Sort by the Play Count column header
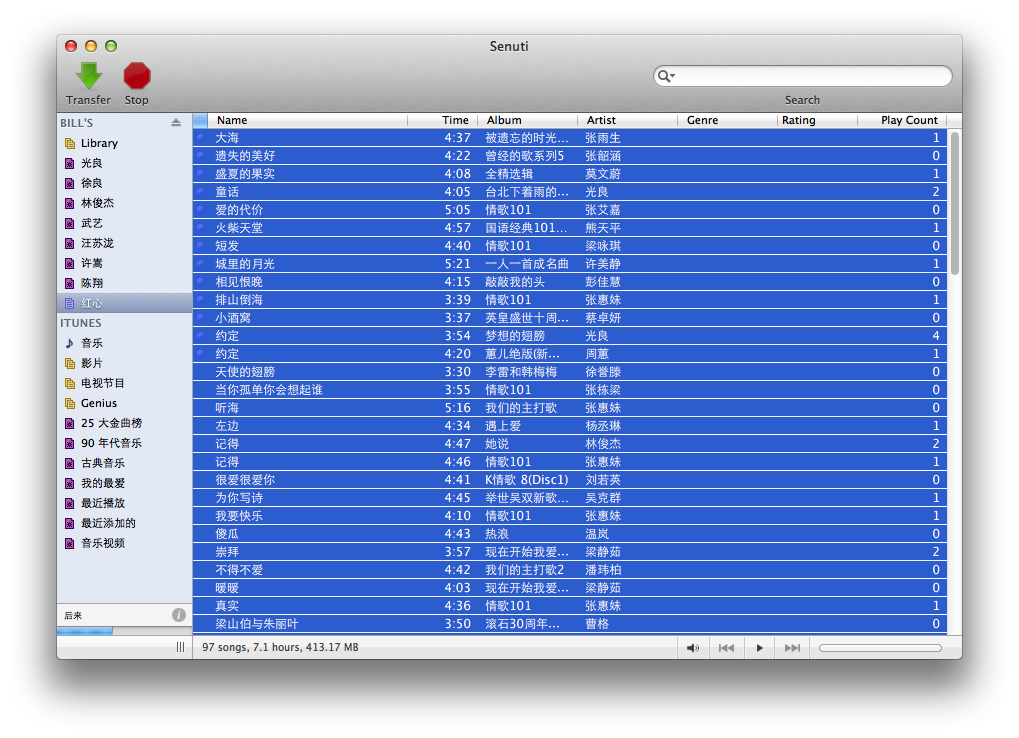 902,120
